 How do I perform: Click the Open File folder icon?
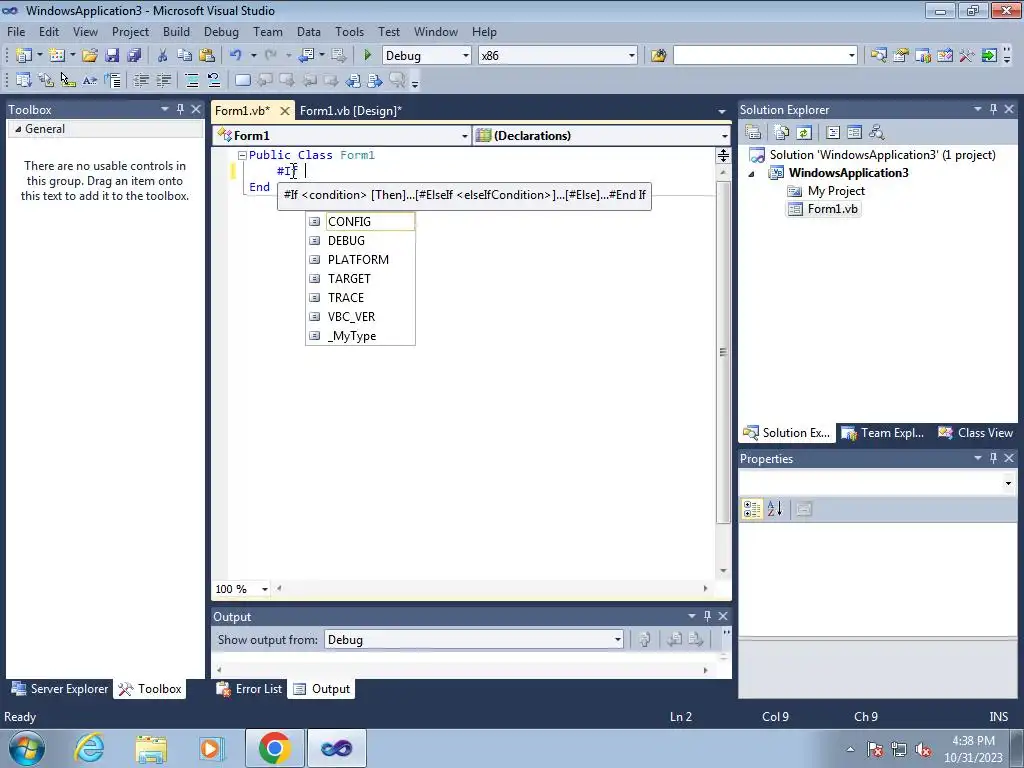(x=89, y=56)
